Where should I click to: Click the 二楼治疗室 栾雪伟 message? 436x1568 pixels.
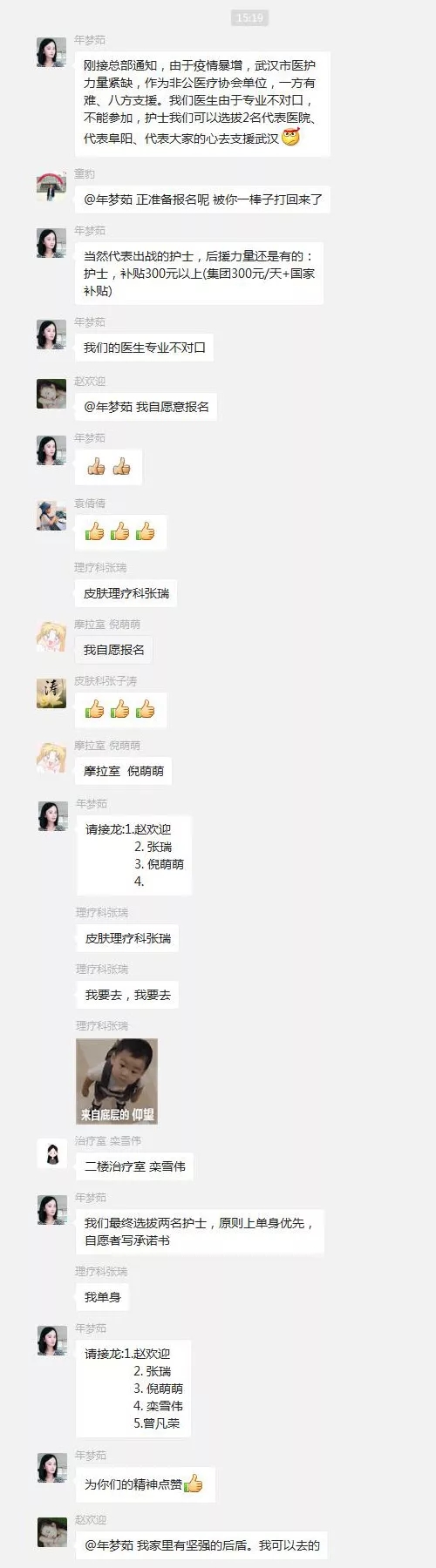(x=134, y=1166)
